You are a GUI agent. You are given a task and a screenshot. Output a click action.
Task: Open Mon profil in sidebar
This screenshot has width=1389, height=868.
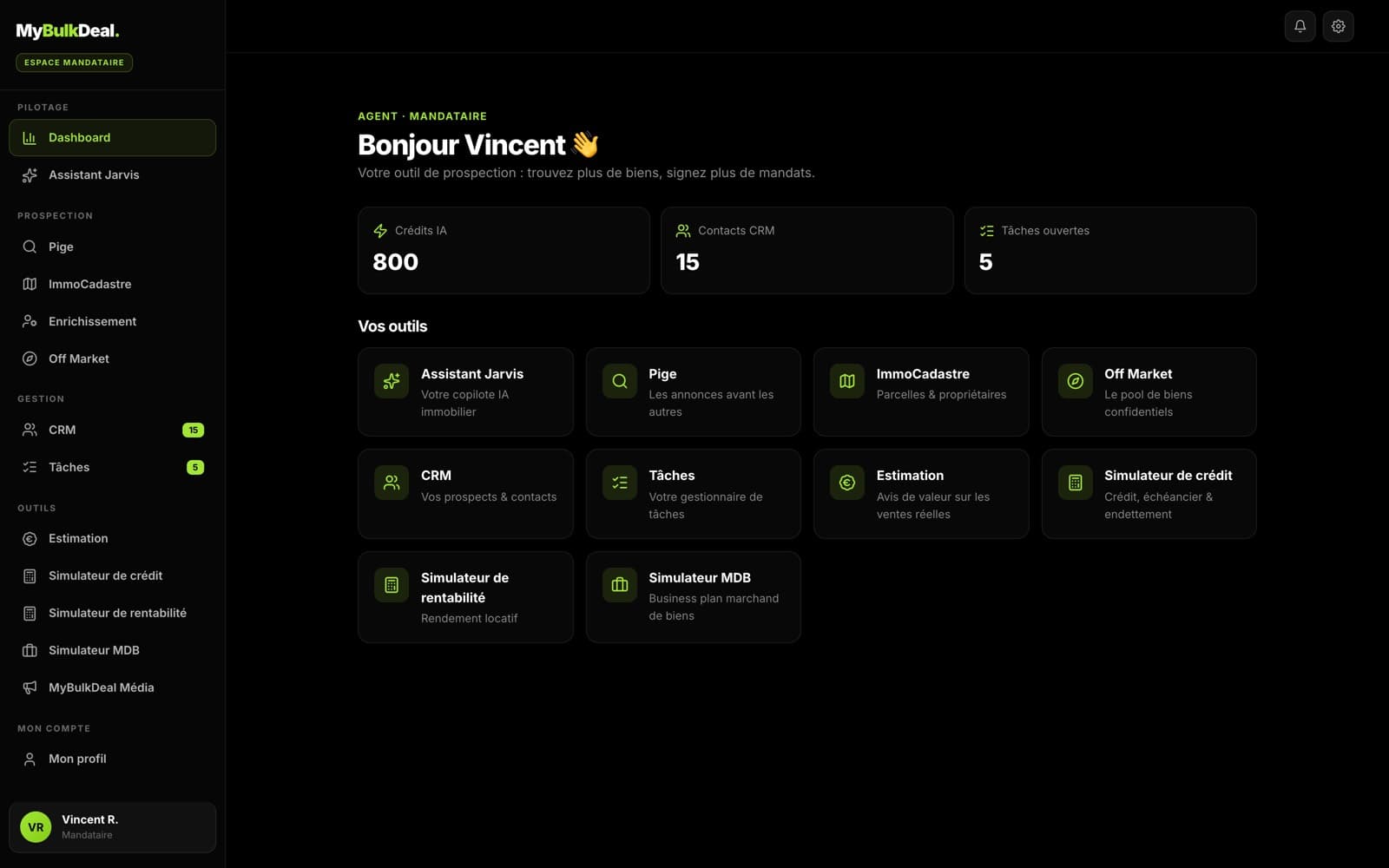tap(112, 759)
